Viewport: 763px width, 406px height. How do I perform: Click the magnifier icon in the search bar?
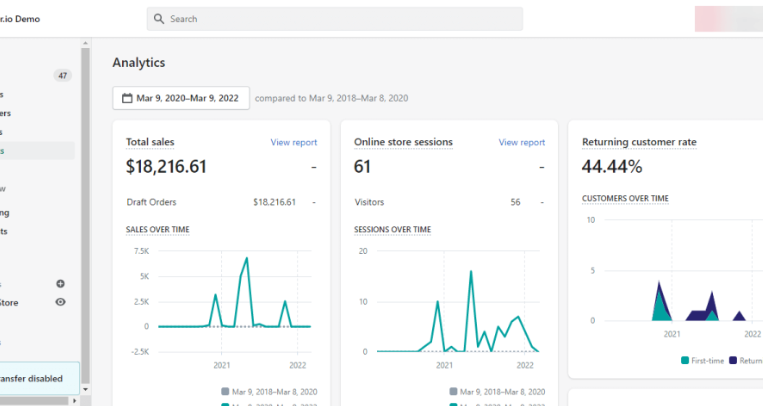(159, 19)
